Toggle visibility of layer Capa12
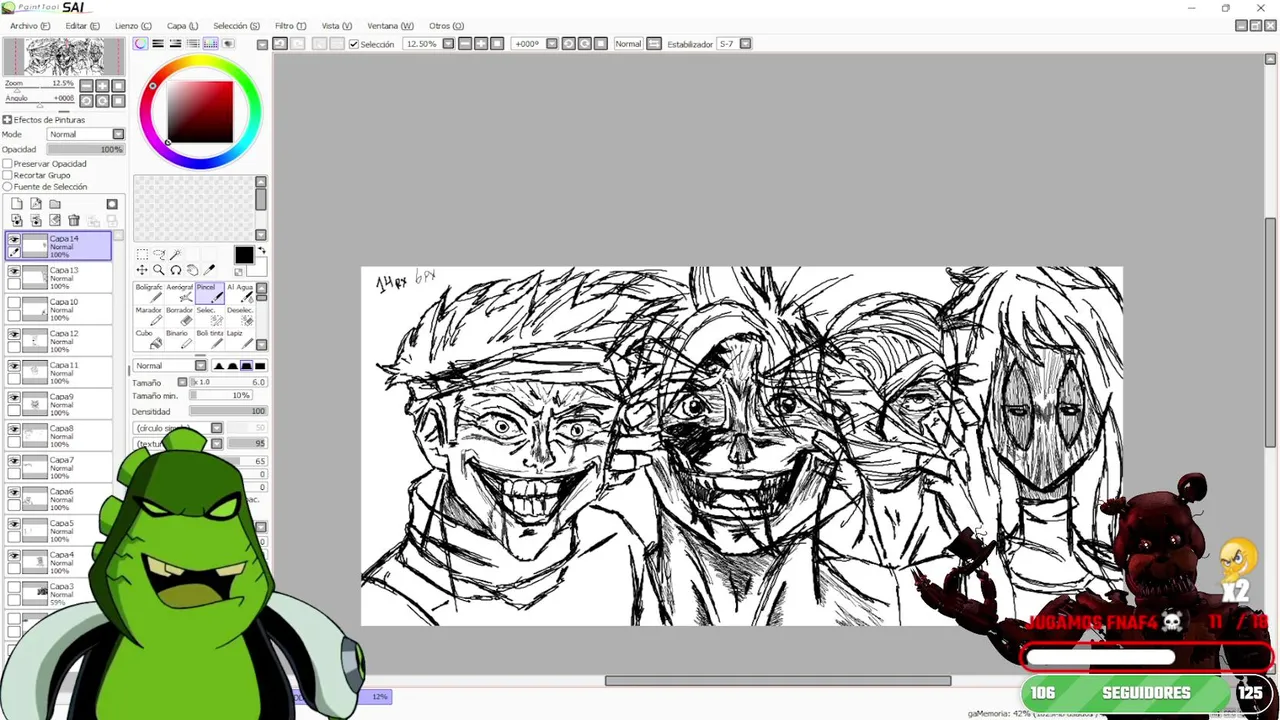 click(x=14, y=334)
